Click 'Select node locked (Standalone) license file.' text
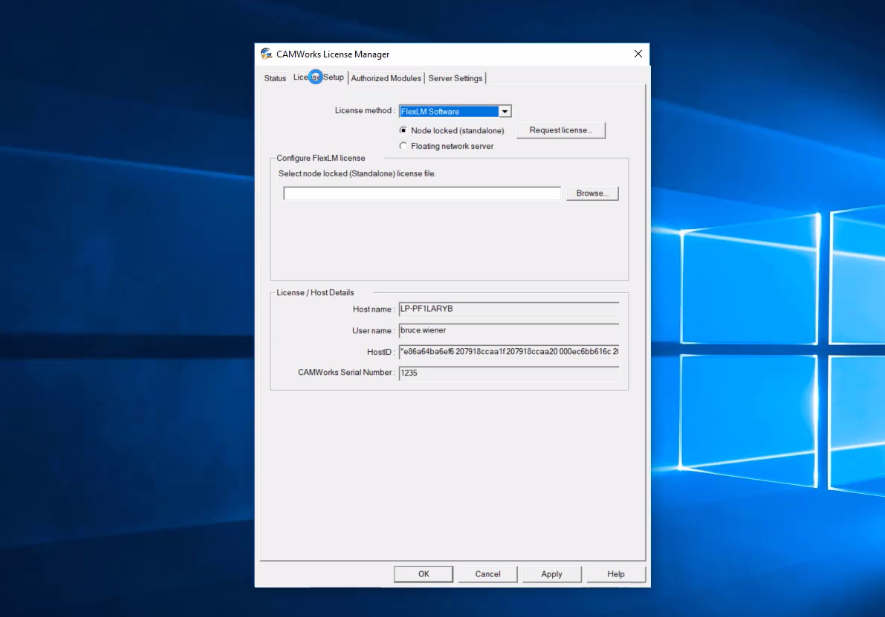Viewport: 885px width, 617px height. coord(357,174)
